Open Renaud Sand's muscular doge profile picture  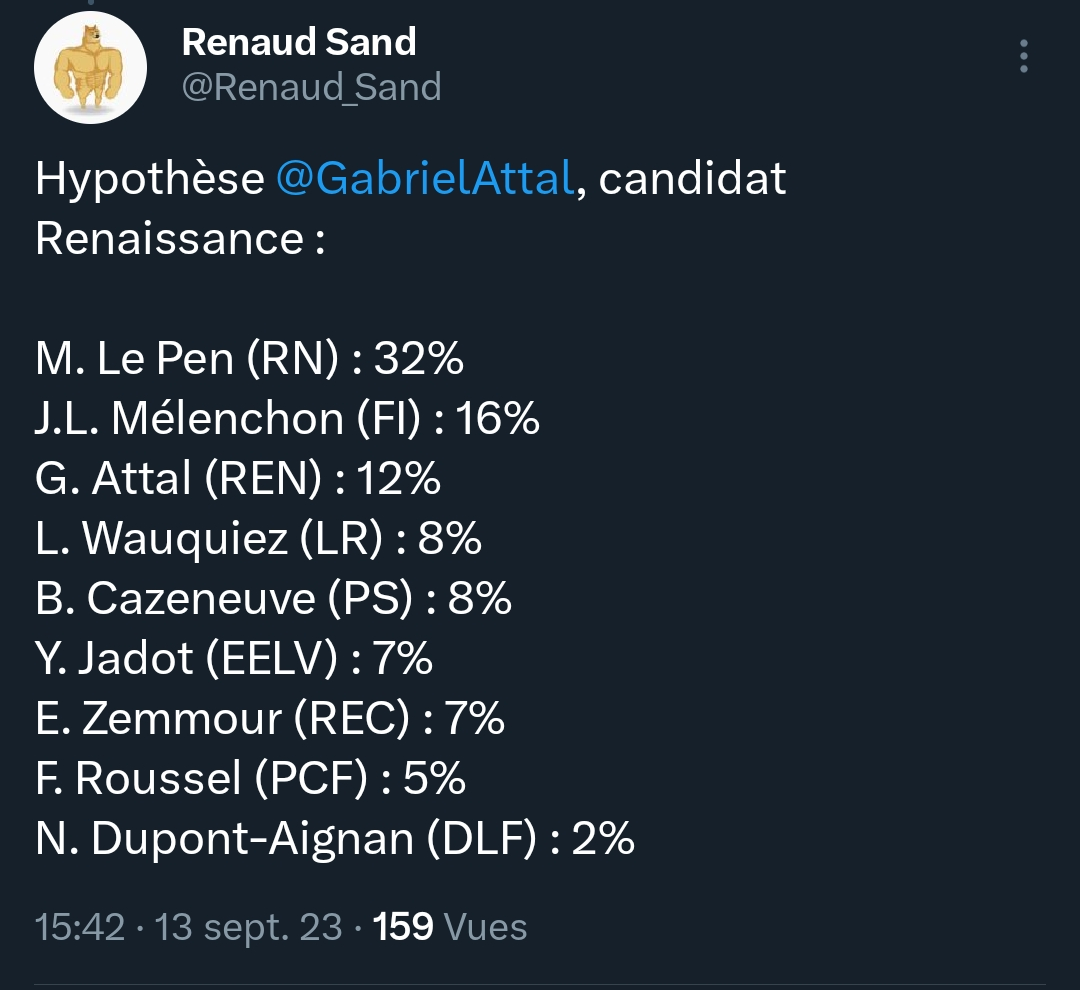90,68
